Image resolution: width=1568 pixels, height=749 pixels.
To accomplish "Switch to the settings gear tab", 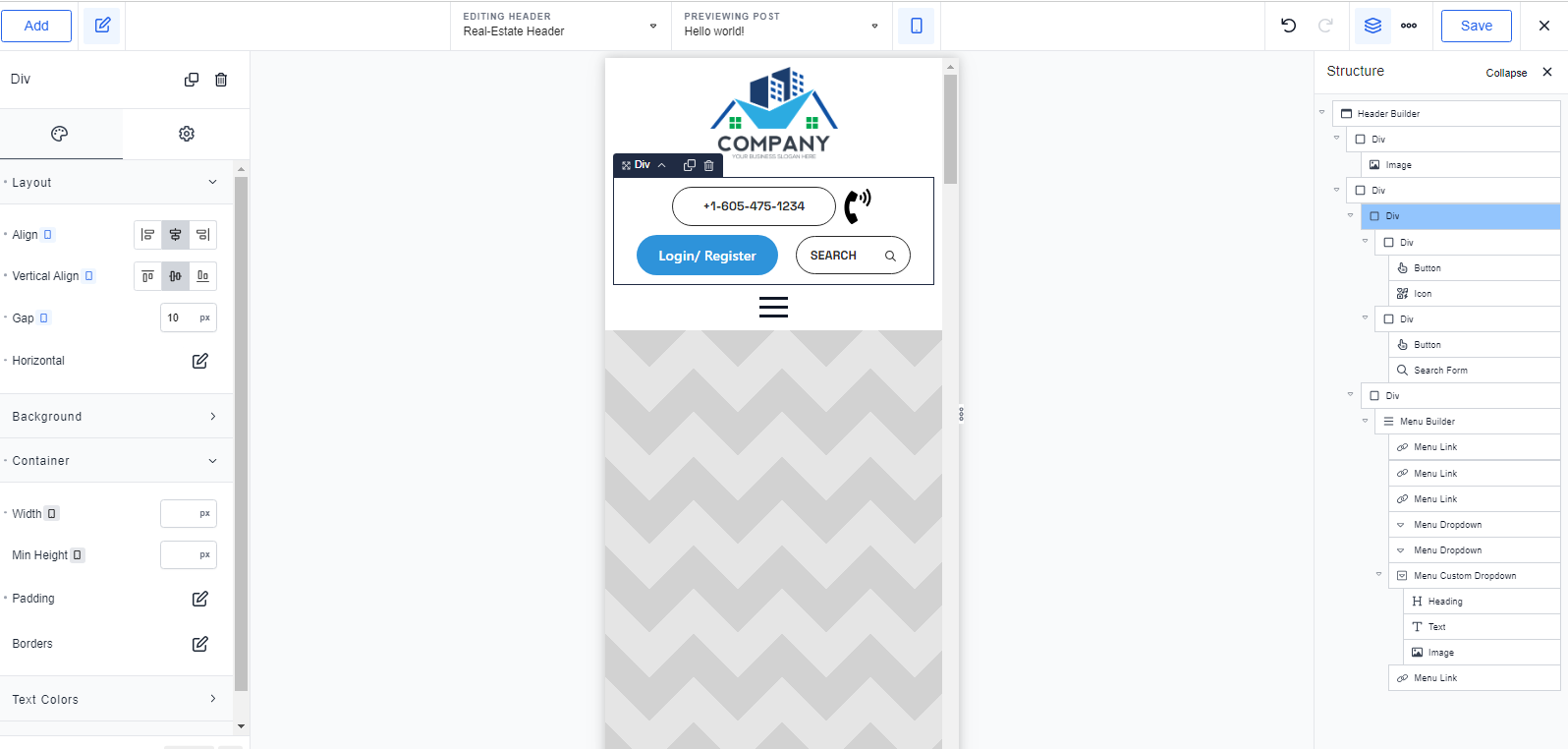I will point(187,134).
